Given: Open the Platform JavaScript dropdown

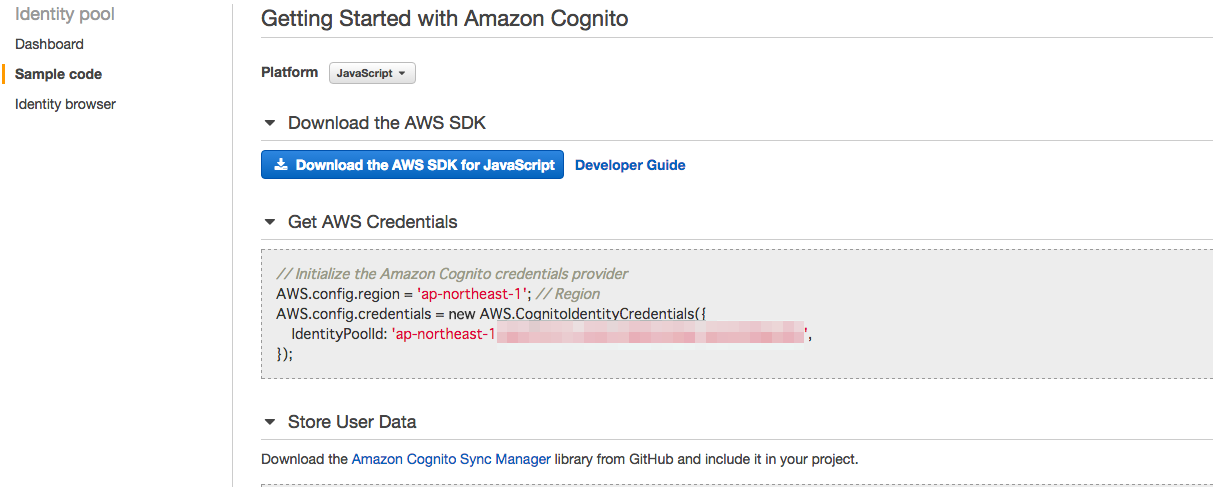Looking at the screenshot, I should 372,73.
